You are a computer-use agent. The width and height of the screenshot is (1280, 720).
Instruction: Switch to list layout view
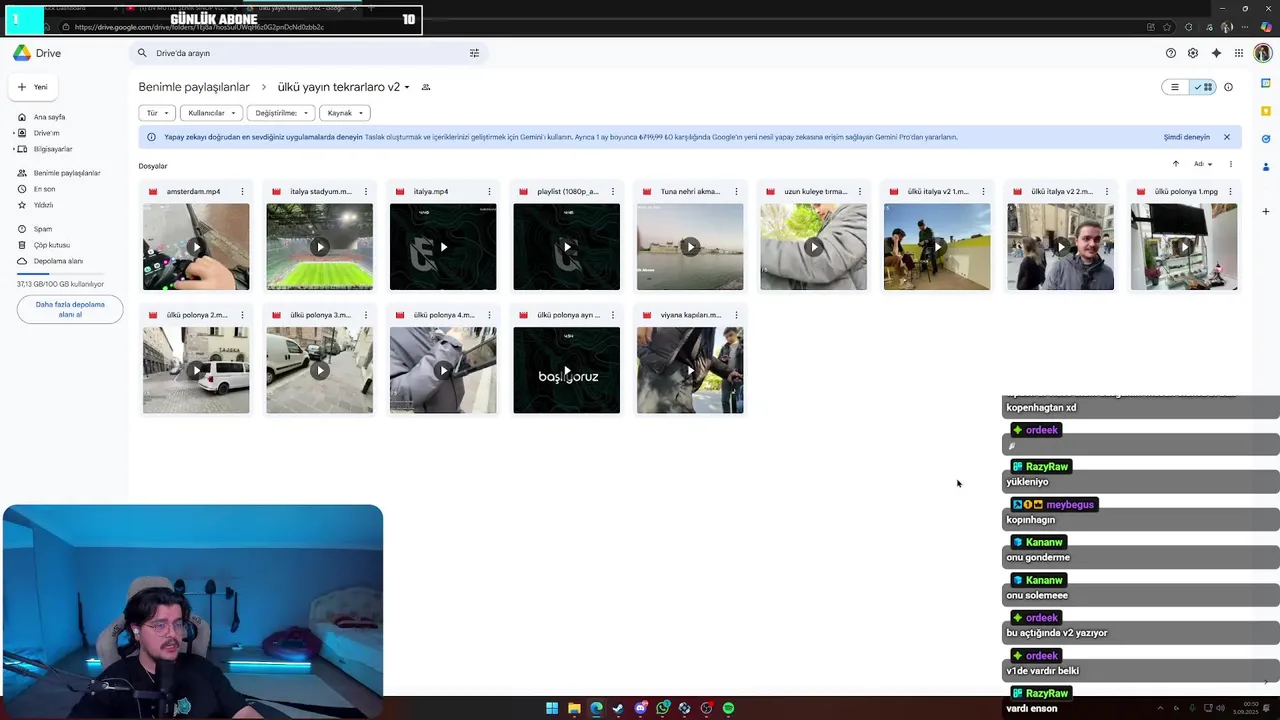pos(1176,87)
